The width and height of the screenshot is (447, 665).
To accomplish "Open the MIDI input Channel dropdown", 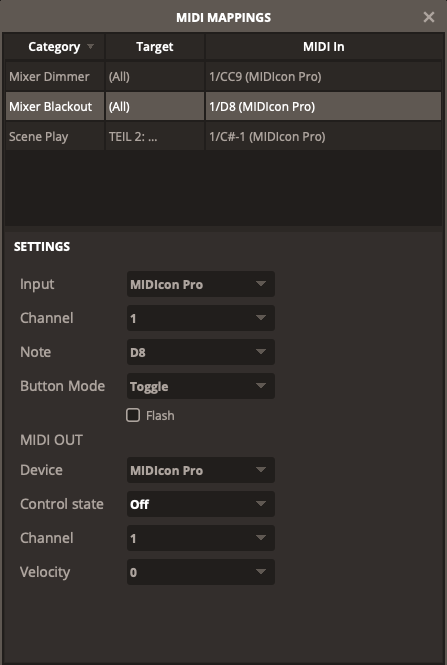I will point(201,318).
